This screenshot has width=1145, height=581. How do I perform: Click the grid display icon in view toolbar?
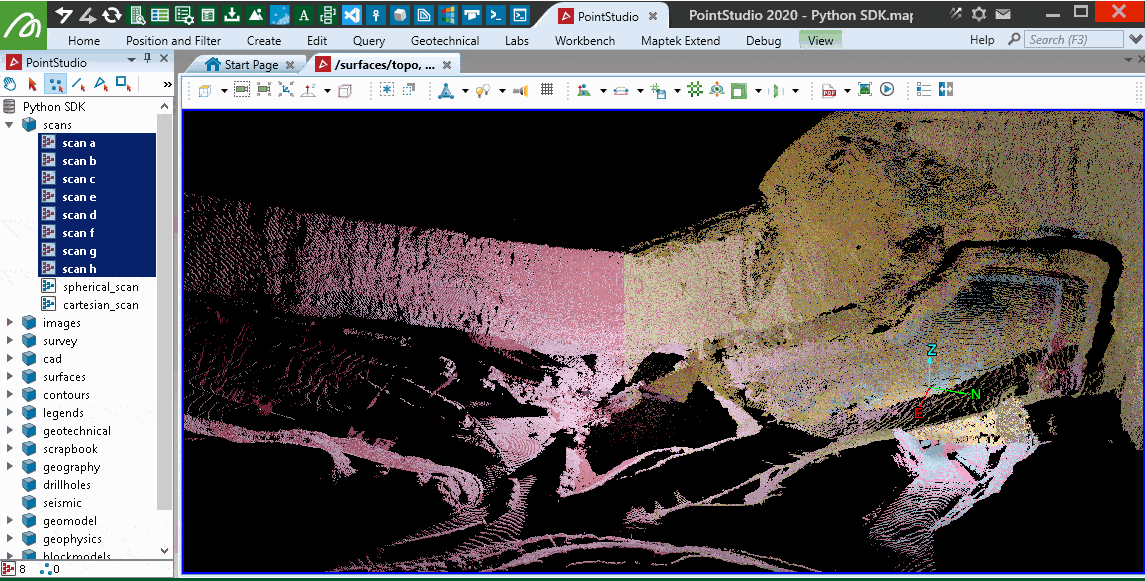(547, 90)
